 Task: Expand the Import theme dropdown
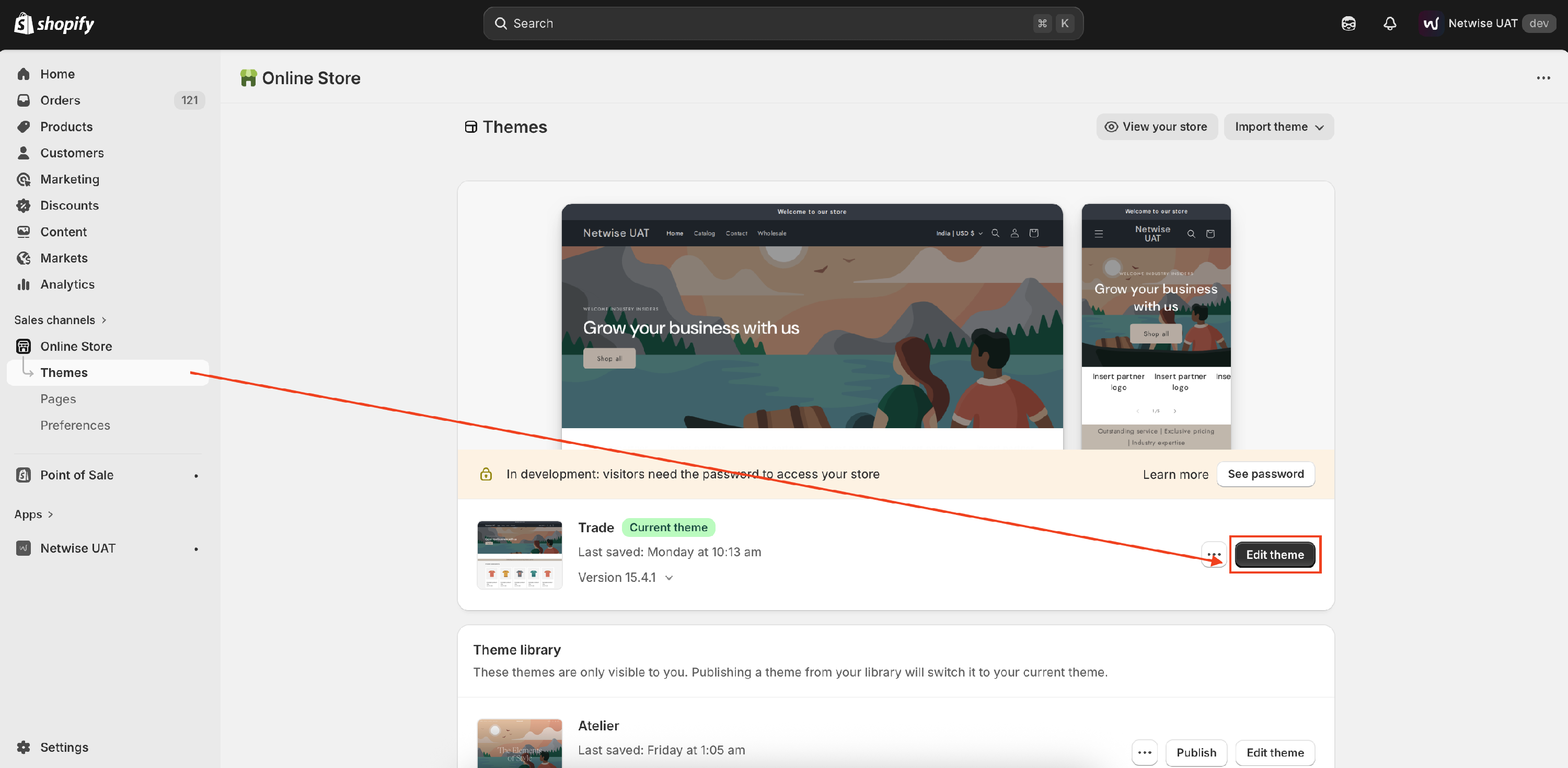point(1278,127)
